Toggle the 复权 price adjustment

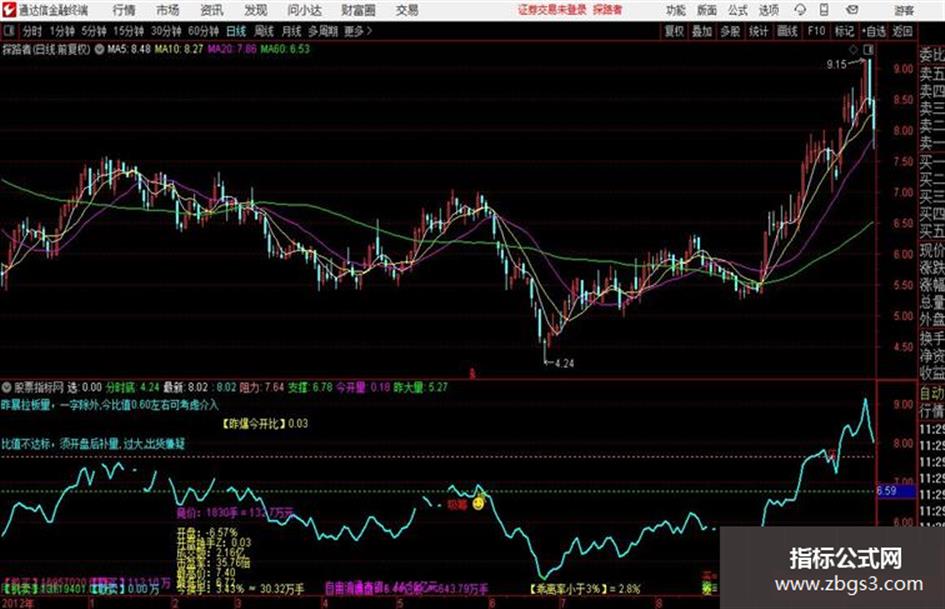(674, 31)
